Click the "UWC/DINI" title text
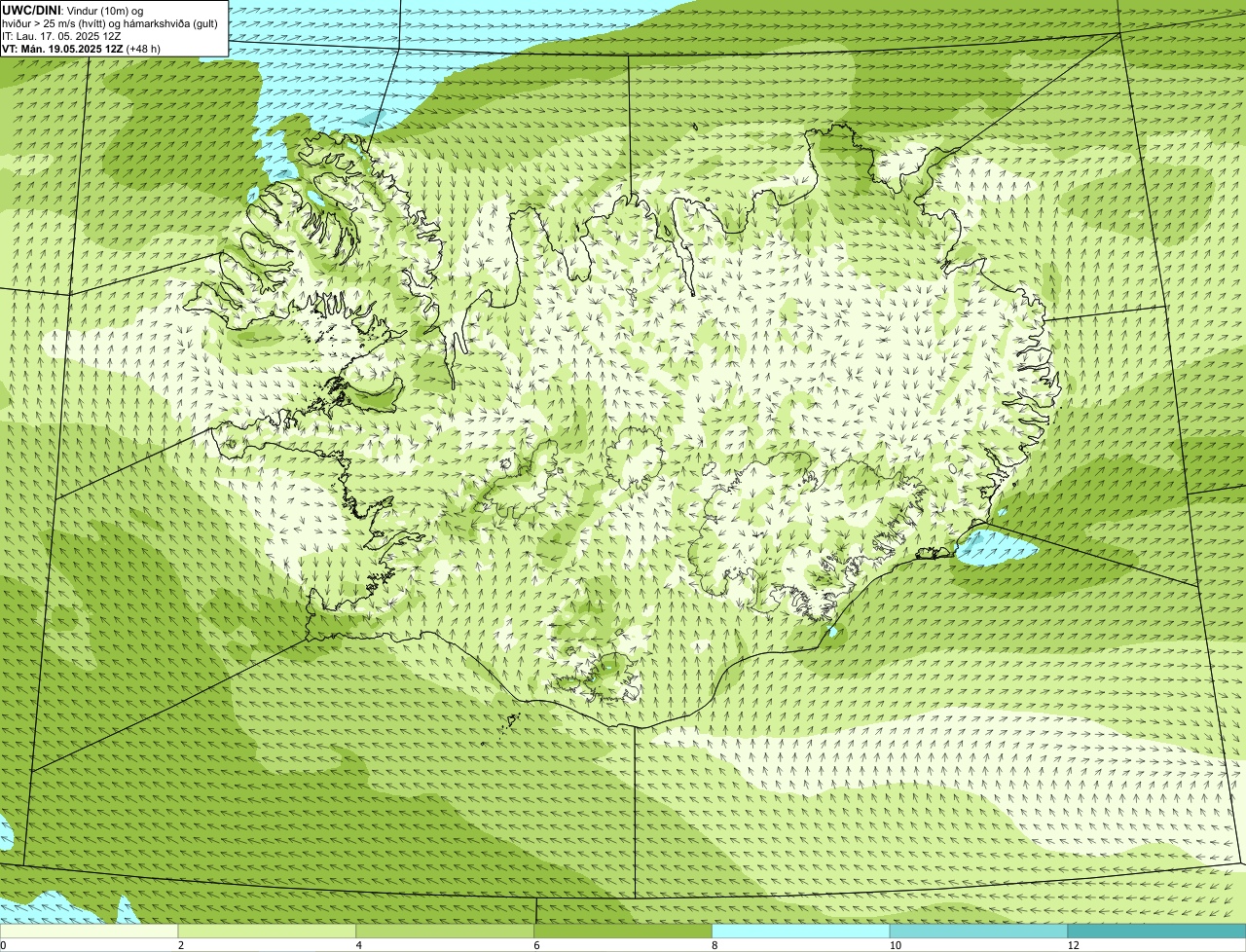The height and width of the screenshot is (952, 1246). (x=31, y=10)
